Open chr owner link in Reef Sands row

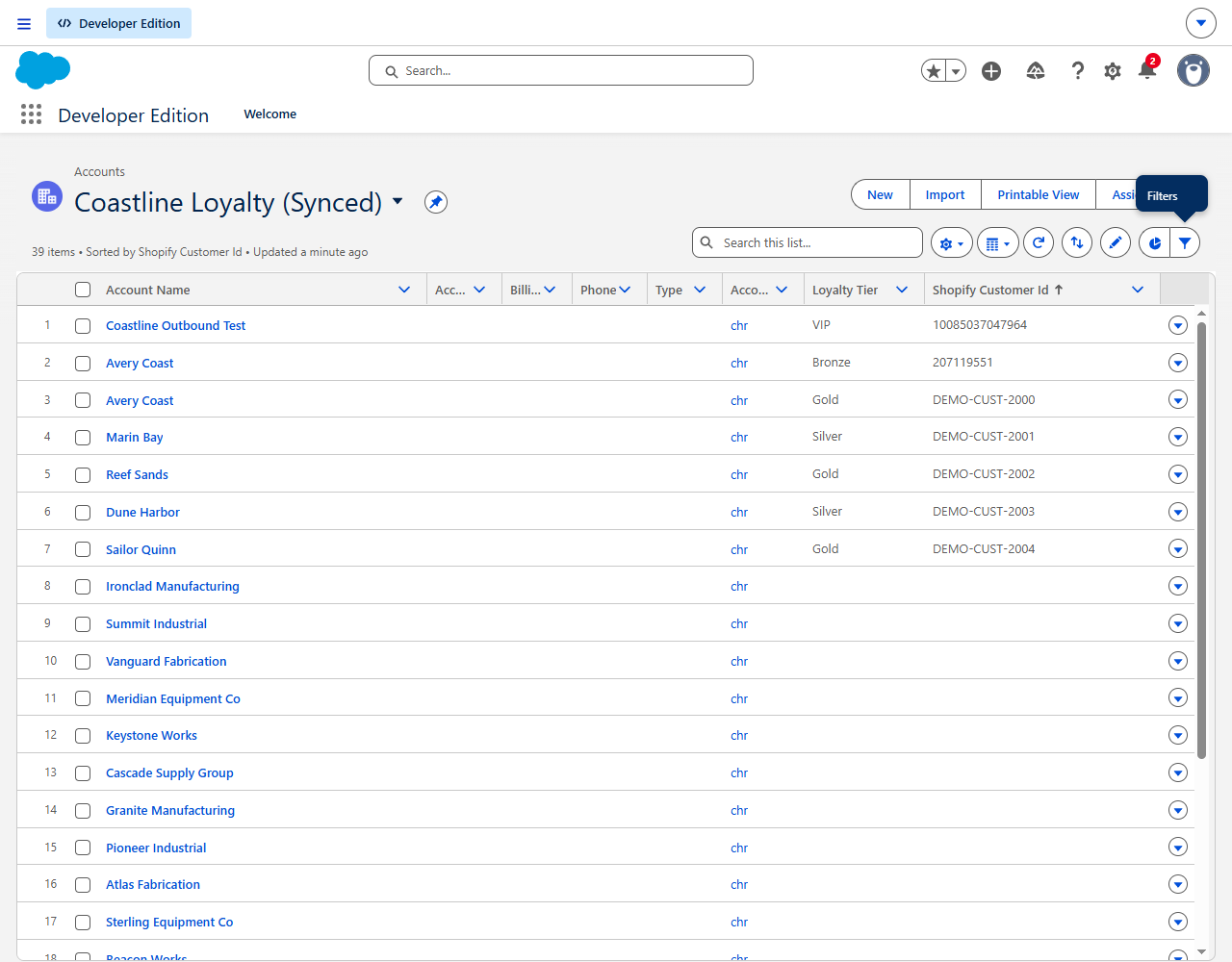click(x=739, y=475)
